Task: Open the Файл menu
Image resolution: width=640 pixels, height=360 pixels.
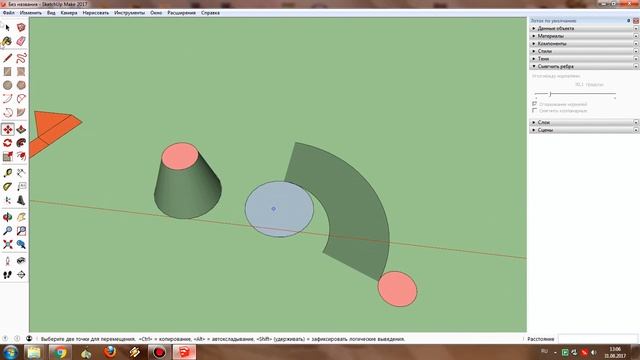Action: click(8, 13)
